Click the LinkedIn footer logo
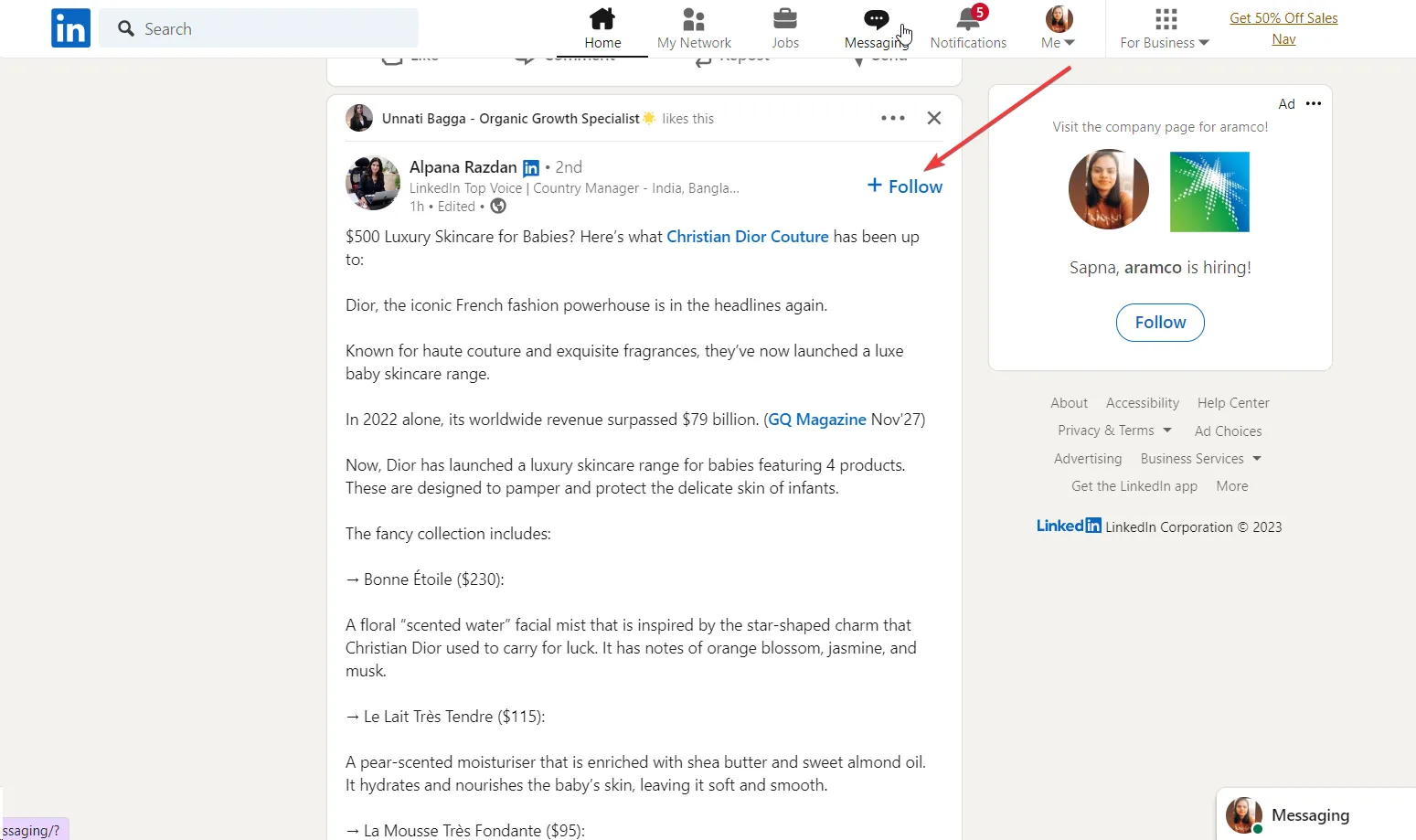The image size is (1416, 840). click(1069, 526)
